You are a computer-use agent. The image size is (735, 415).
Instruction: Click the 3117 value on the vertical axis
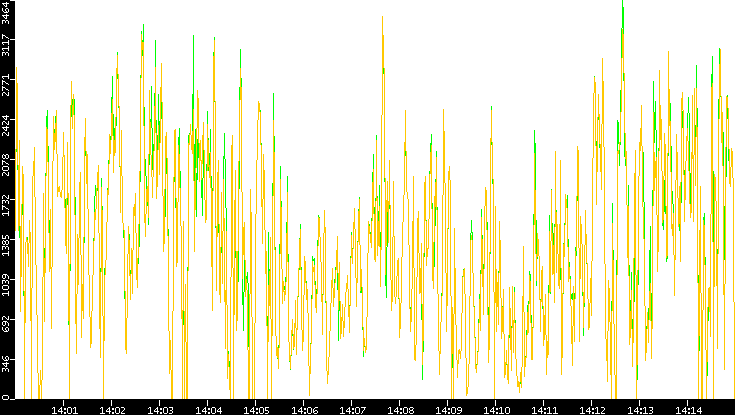coord(6,45)
